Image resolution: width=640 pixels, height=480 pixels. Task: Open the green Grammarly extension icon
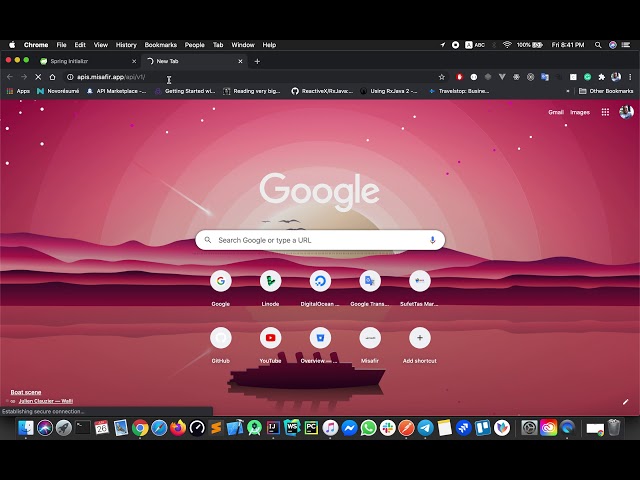[x=587, y=77]
